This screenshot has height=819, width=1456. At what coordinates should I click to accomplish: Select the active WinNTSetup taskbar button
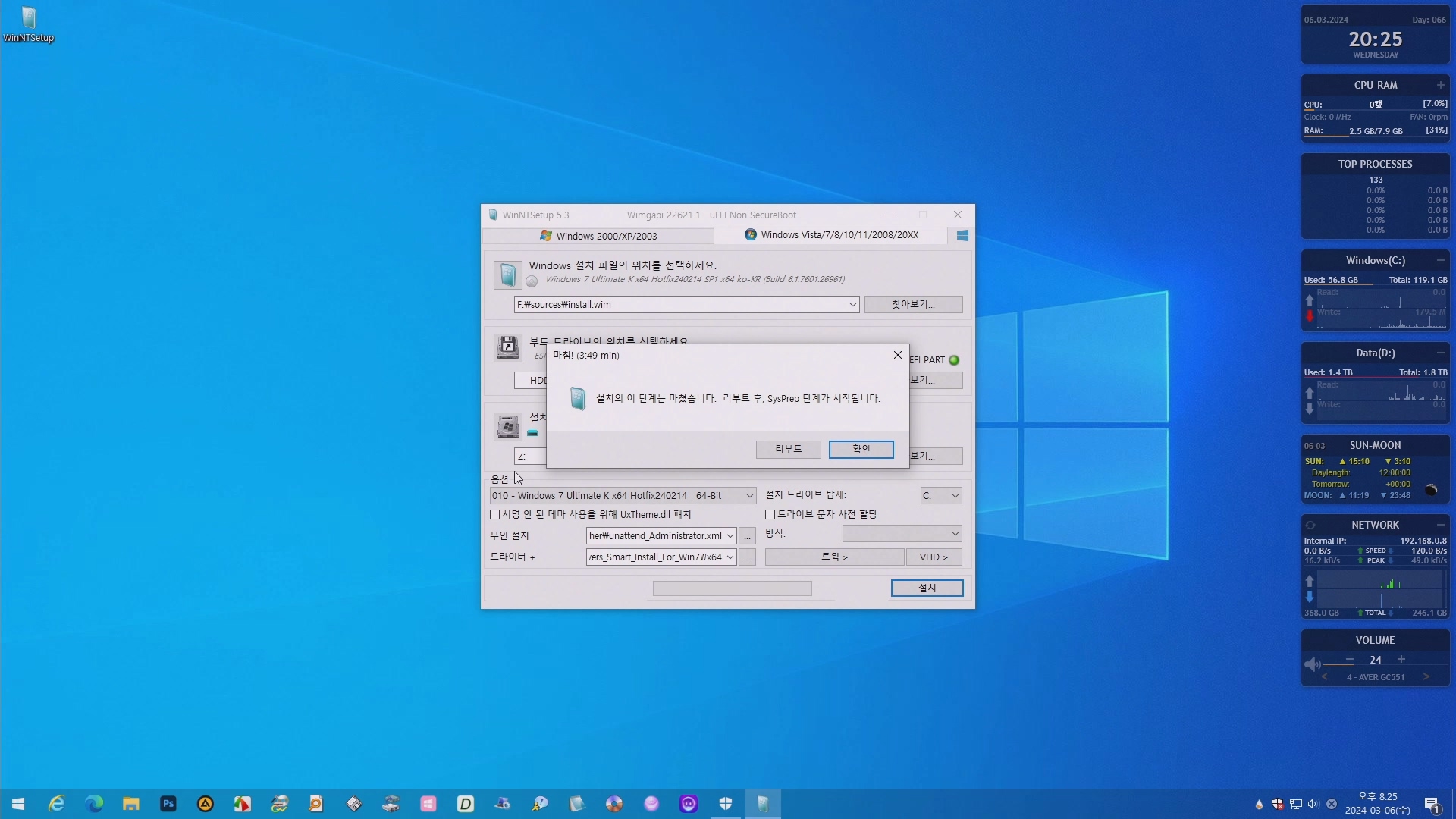pos(763,804)
